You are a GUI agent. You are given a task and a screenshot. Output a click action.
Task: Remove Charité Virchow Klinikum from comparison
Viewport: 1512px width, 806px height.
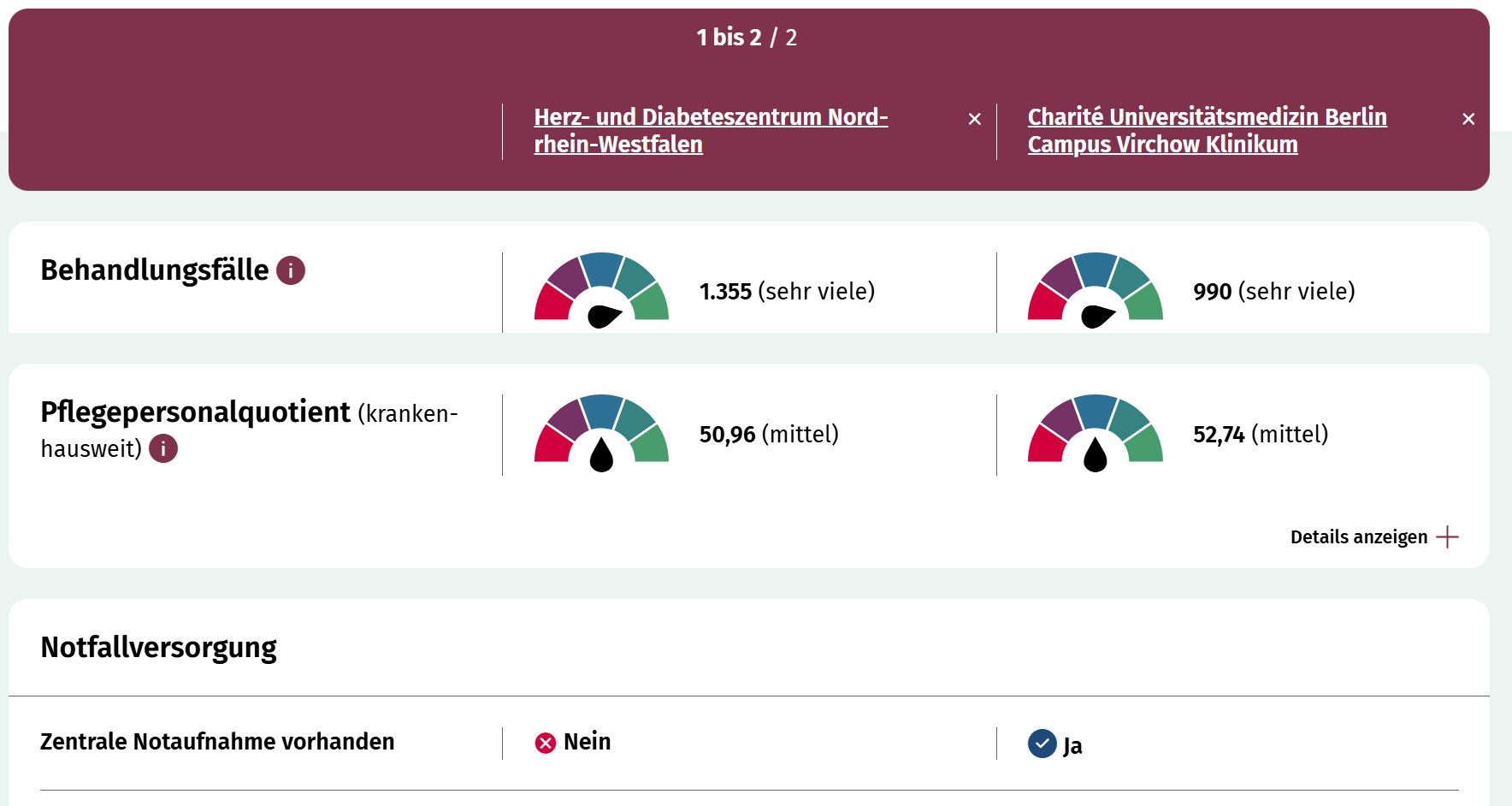click(x=1469, y=119)
